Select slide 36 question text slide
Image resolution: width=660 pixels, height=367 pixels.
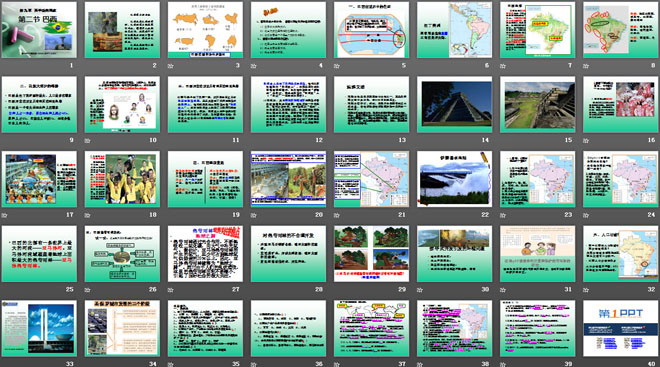point(288,328)
